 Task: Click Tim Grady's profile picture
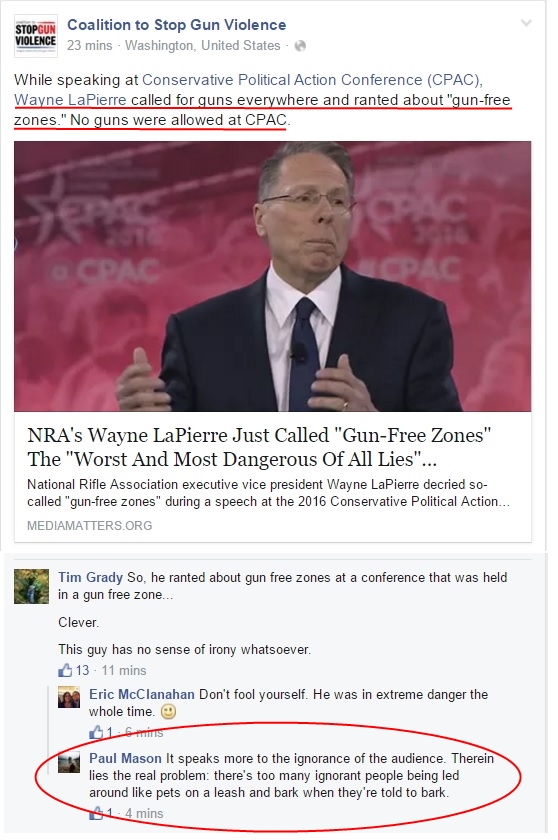(31, 587)
